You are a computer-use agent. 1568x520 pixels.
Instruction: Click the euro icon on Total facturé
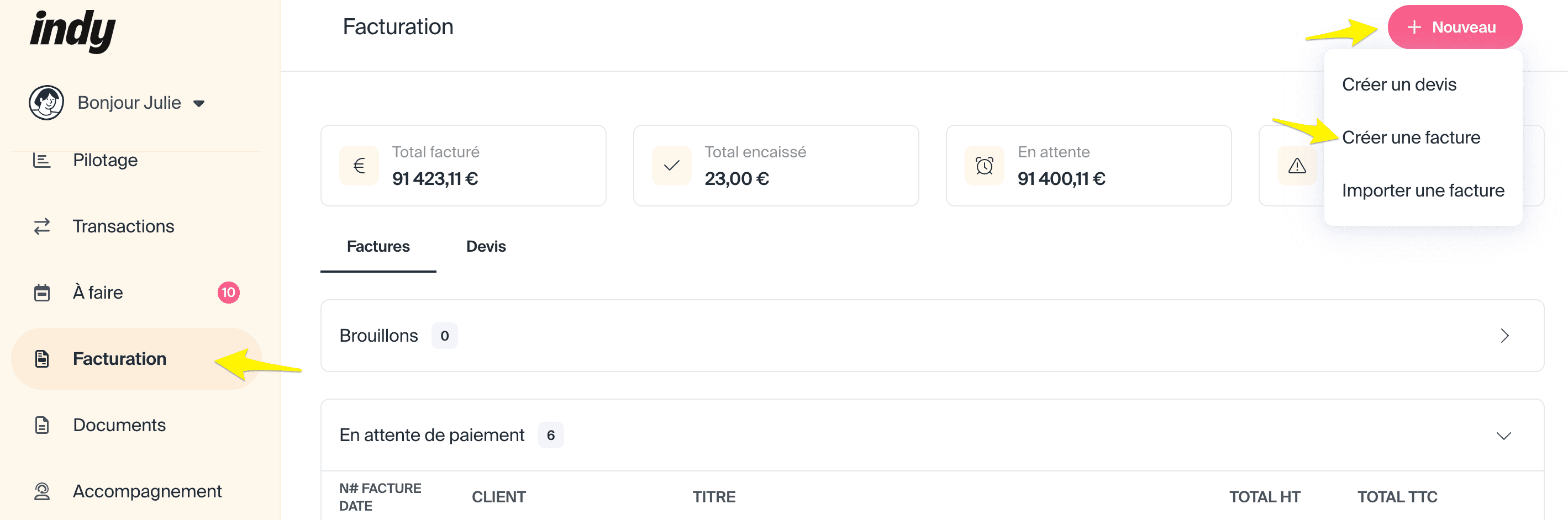click(x=359, y=166)
